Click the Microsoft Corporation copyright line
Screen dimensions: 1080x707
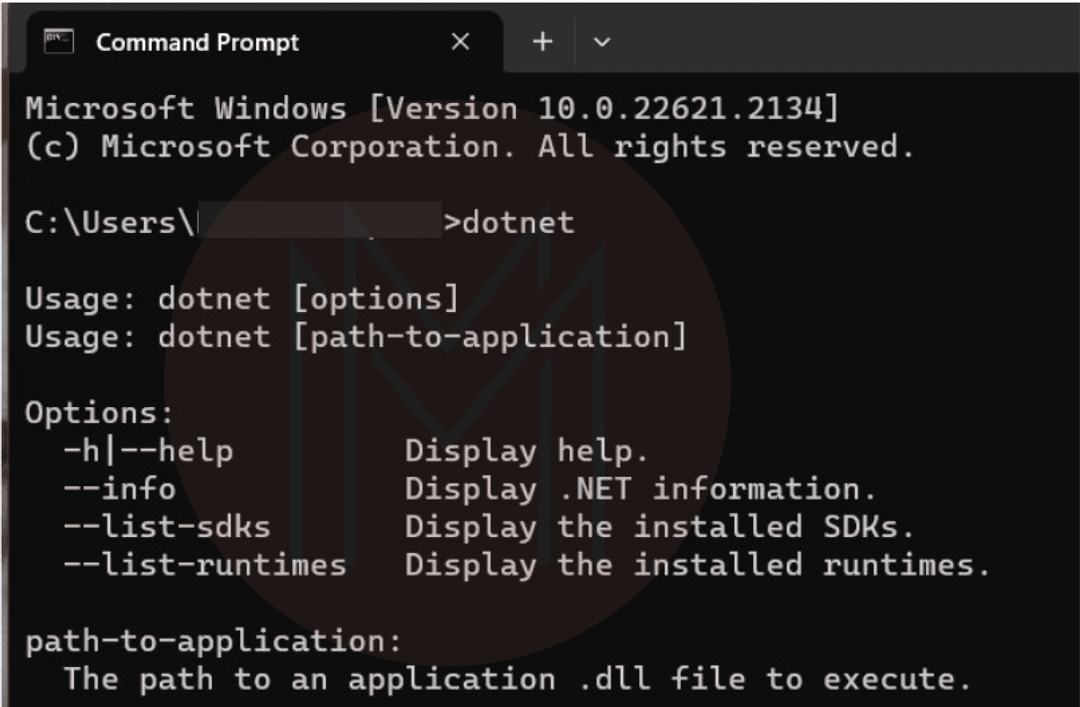pyautogui.click(x=469, y=147)
